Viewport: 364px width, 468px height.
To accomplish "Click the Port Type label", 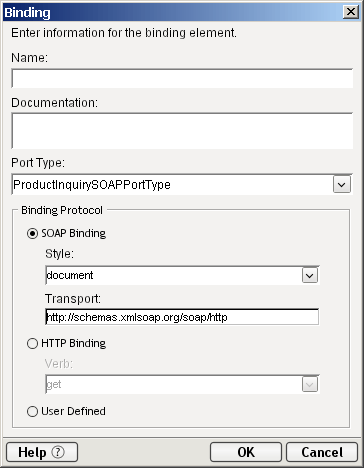I will point(38,163).
